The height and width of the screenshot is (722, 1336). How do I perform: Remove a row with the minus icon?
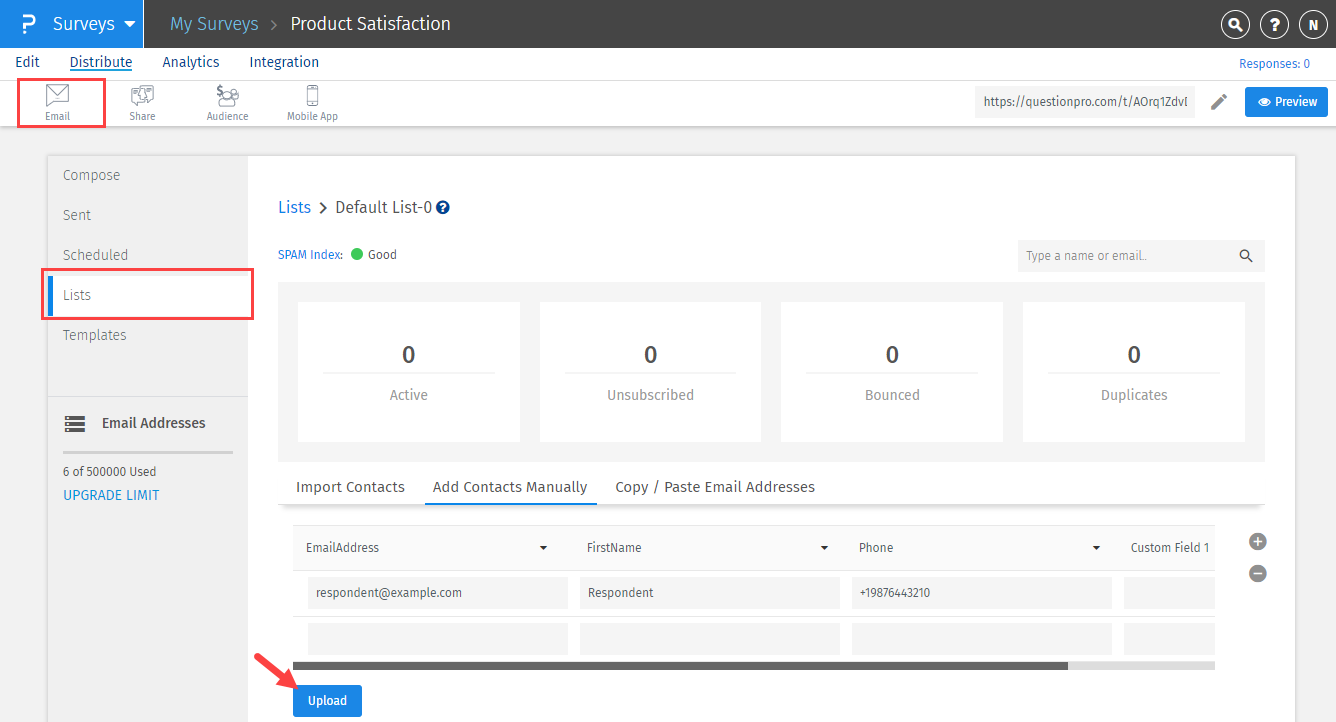1258,574
